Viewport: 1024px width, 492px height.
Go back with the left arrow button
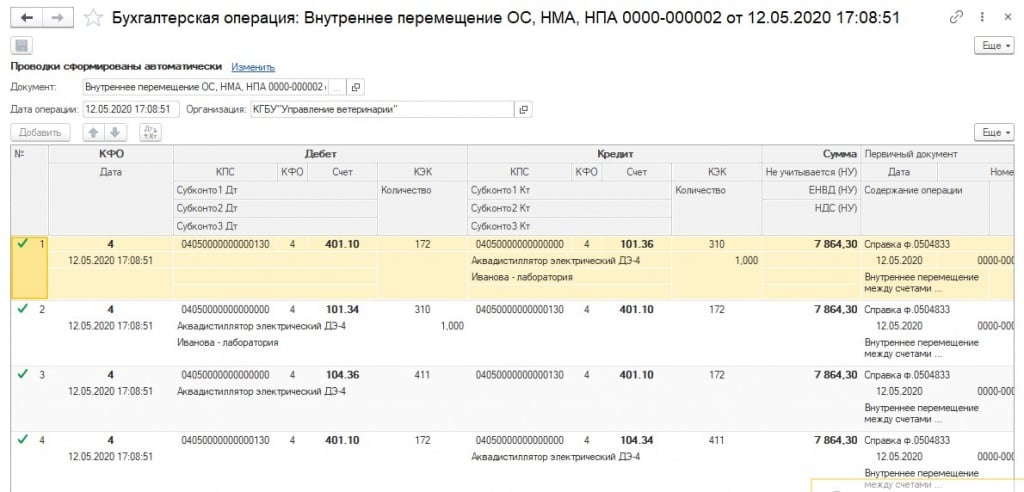point(27,18)
